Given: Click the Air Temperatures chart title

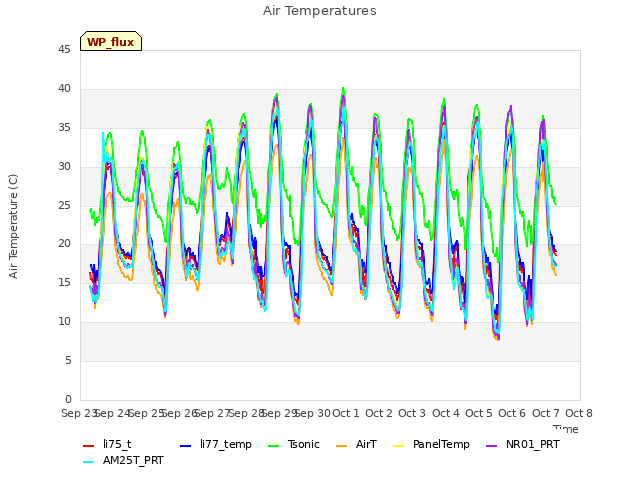Looking at the screenshot, I should (320, 11).
